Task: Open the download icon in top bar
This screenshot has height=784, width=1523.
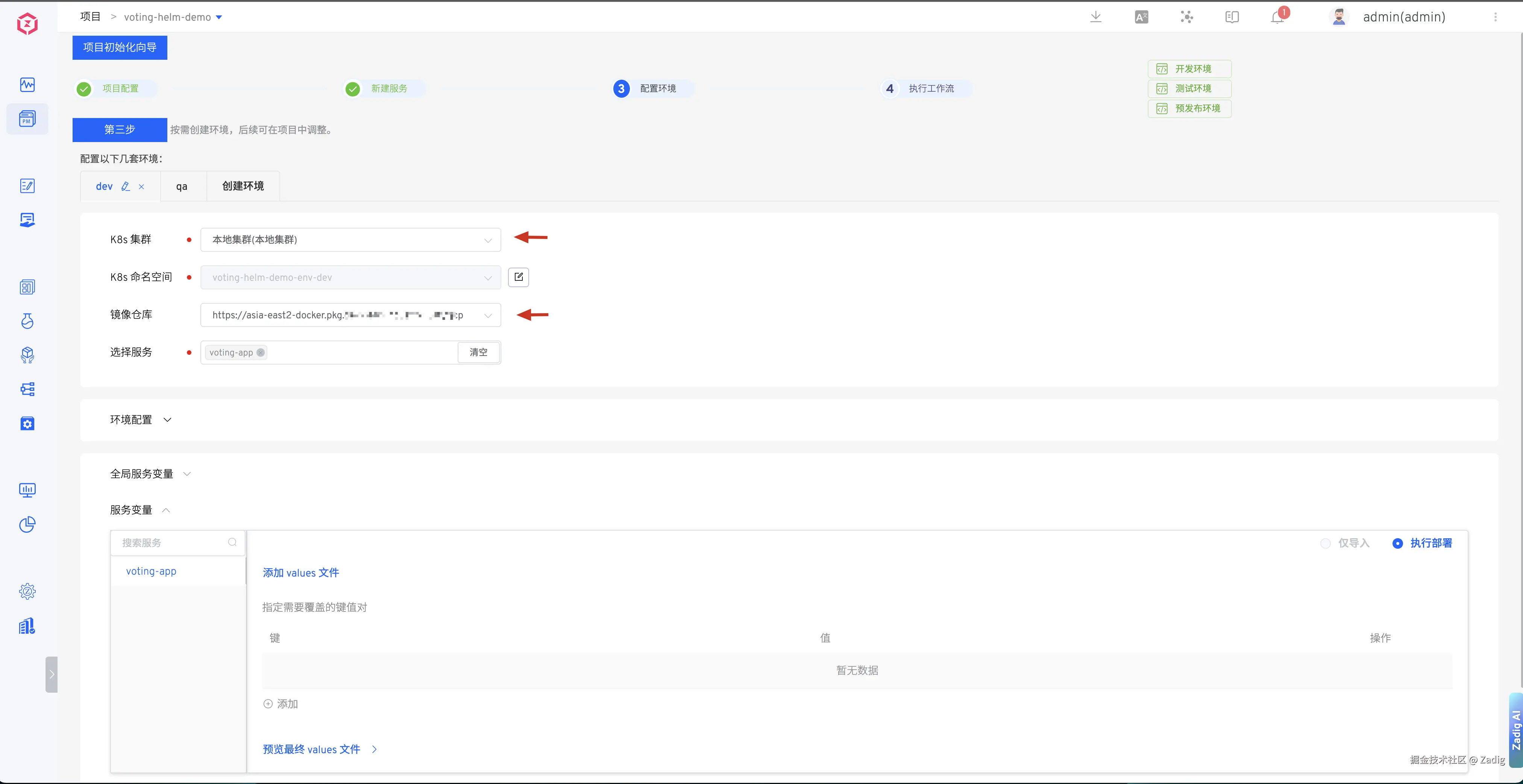Action: point(1095,17)
